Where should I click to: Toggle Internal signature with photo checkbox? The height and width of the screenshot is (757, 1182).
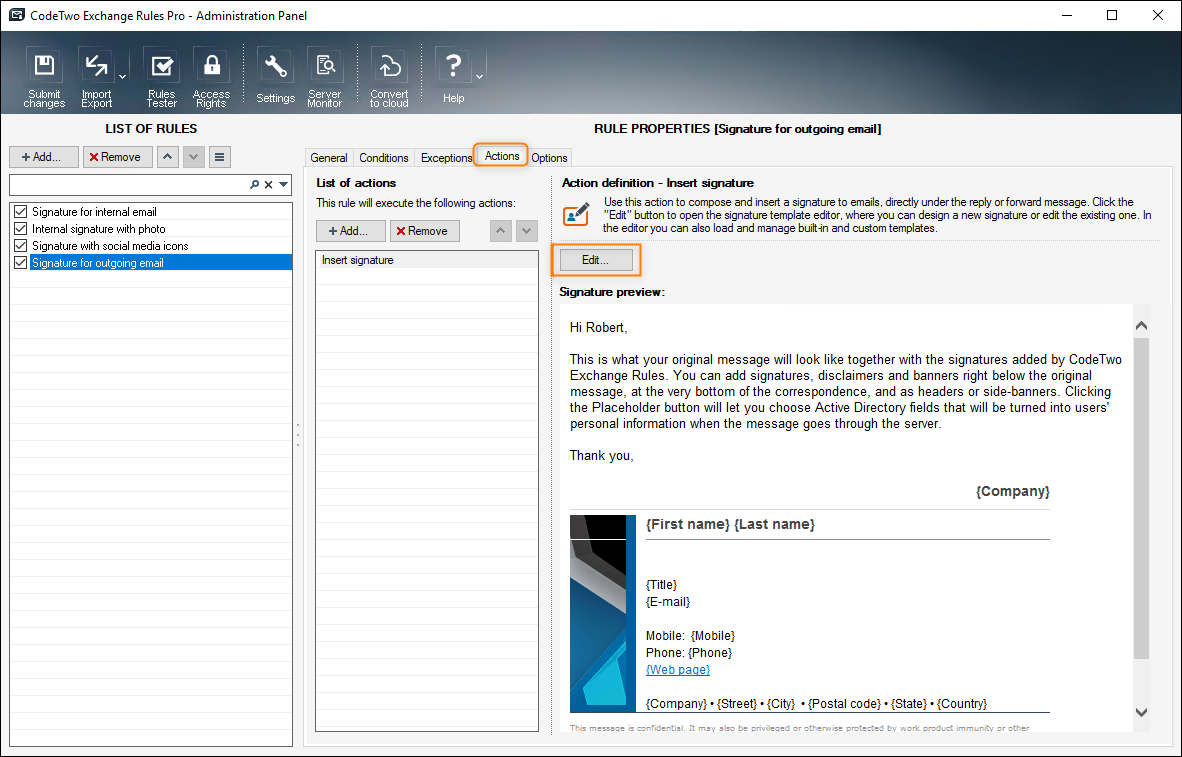[x=20, y=228]
